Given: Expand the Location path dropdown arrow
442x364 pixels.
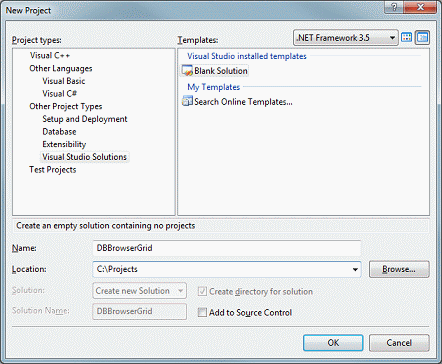Looking at the screenshot, I should tap(355, 269).
